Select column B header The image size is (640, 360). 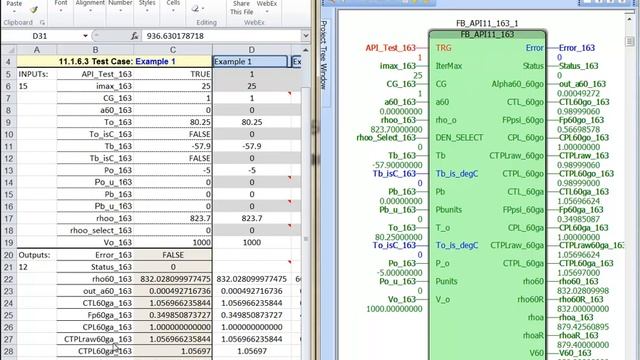point(95,50)
